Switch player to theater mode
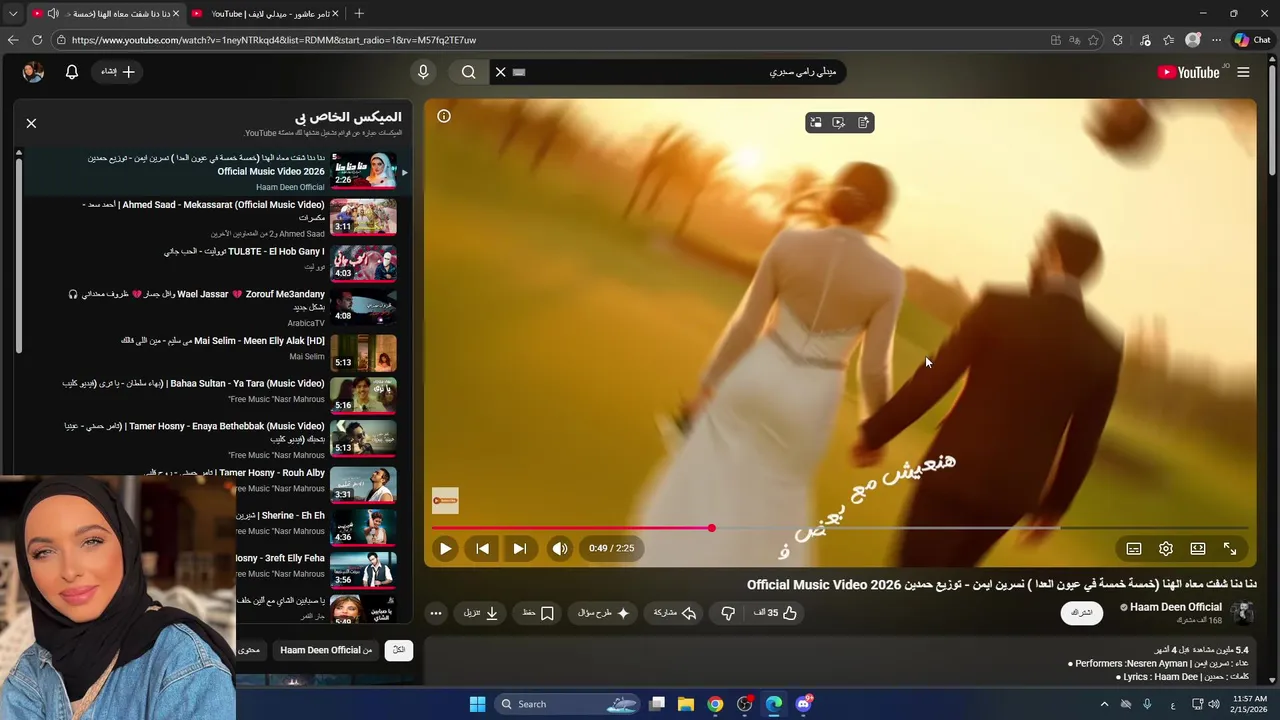1280x720 pixels. (x=1198, y=548)
